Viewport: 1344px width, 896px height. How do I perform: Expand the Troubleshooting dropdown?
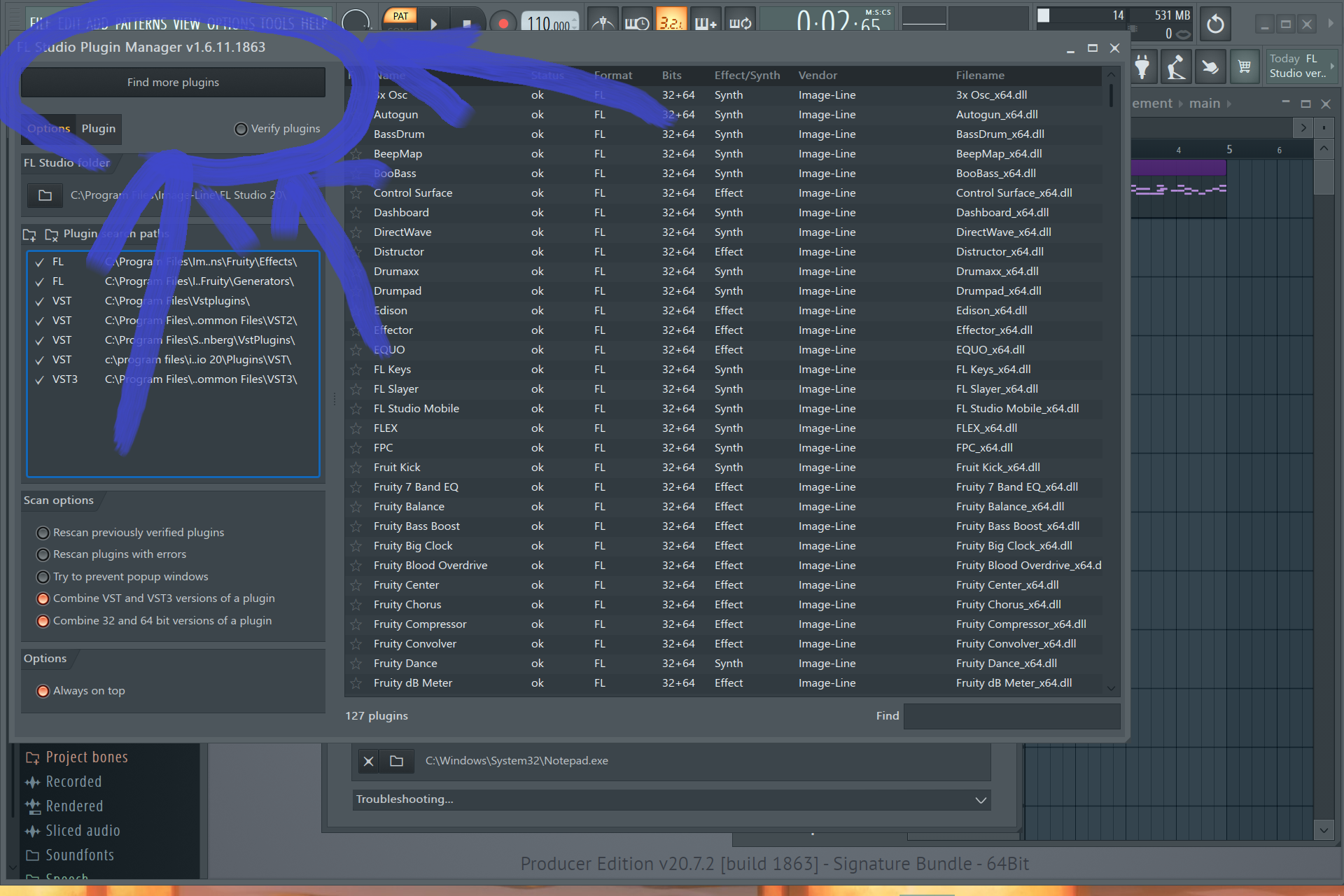[981, 799]
